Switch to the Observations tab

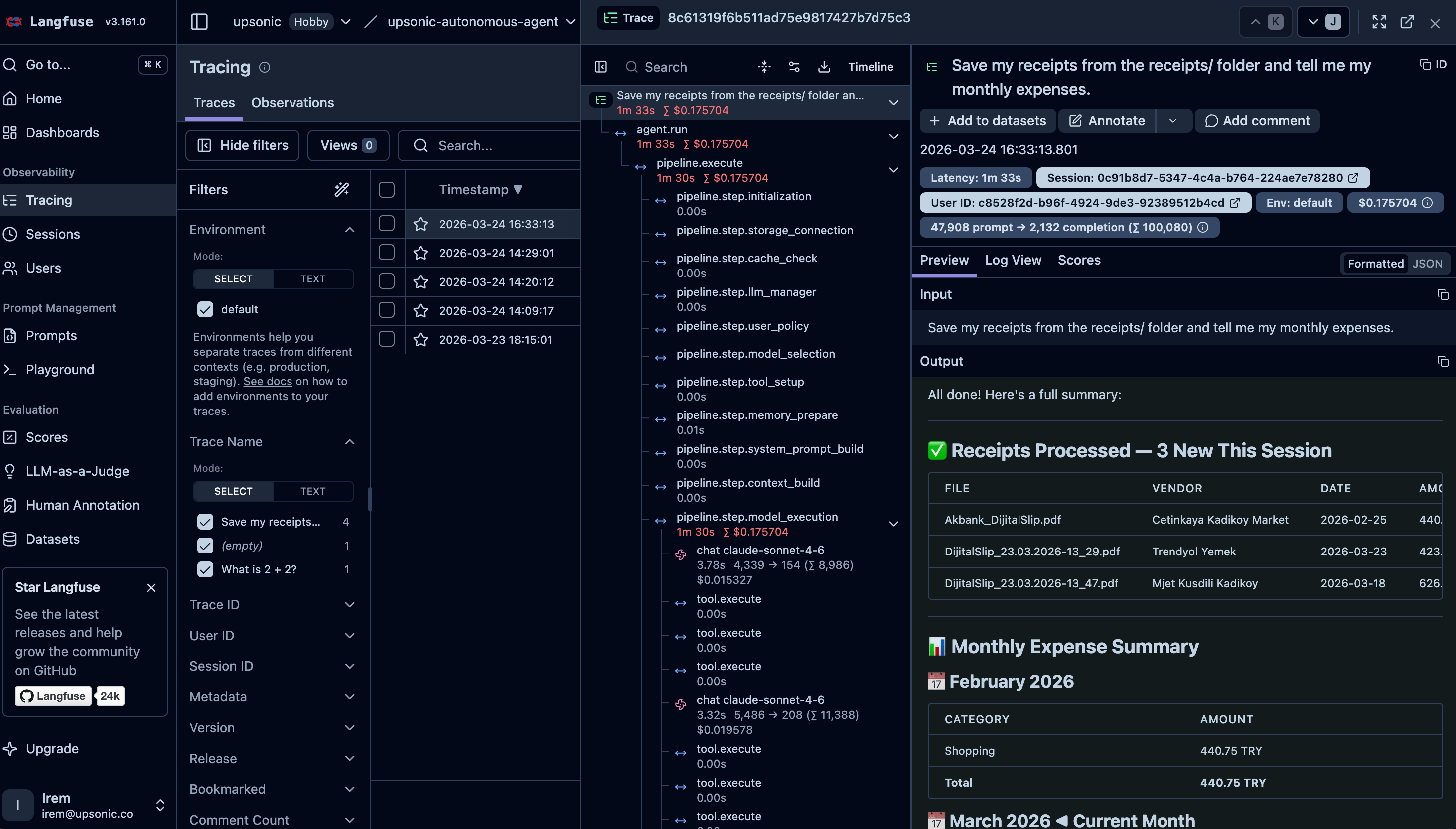tap(292, 103)
